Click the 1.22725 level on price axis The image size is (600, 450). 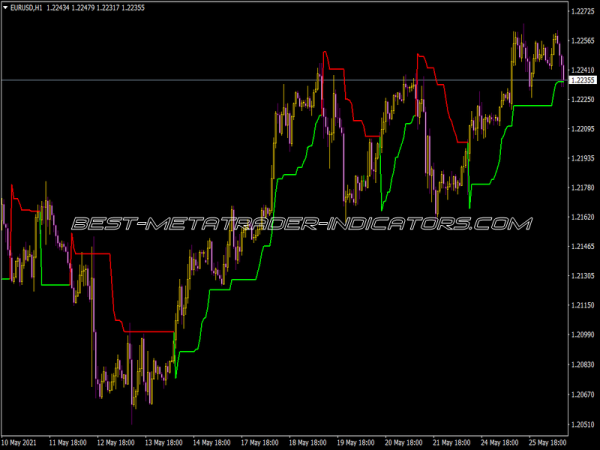pos(581,12)
